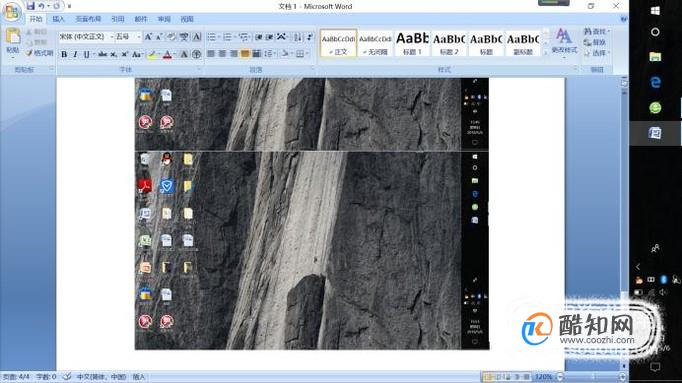The height and width of the screenshot is (383, 682).
Task: Toggle strikethrough formatting
Action: click(x=103, y=54)
